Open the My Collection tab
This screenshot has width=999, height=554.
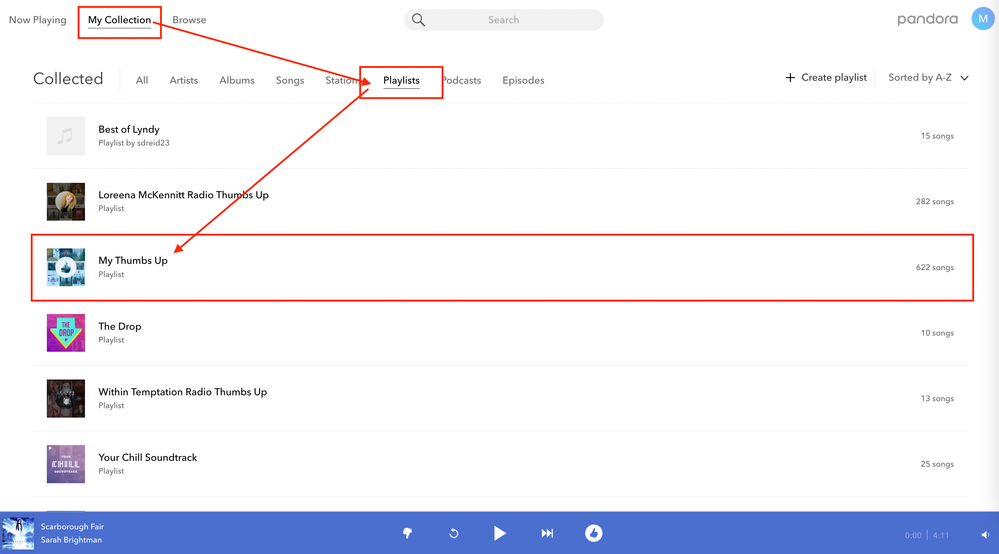(x=119, y=20)
